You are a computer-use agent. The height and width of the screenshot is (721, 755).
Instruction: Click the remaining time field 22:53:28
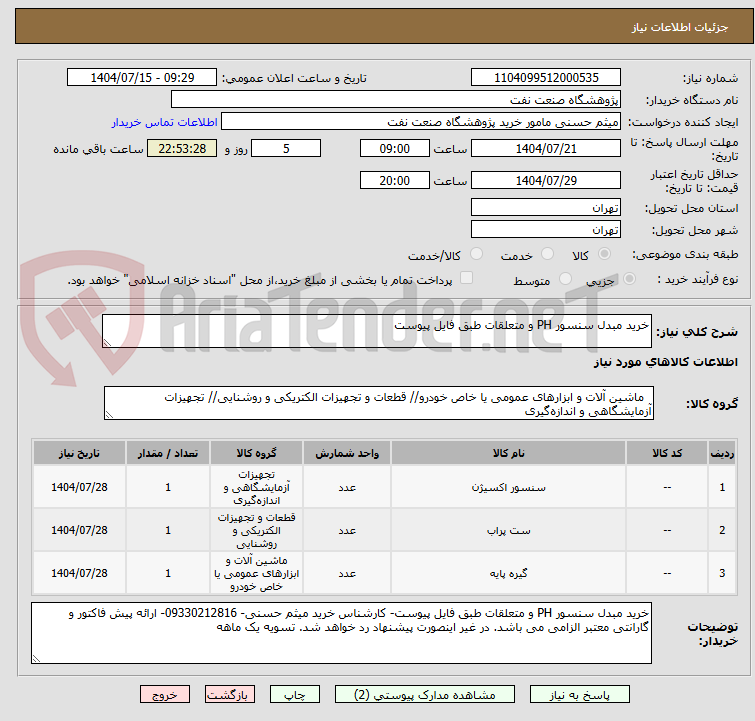pos(182,148)
